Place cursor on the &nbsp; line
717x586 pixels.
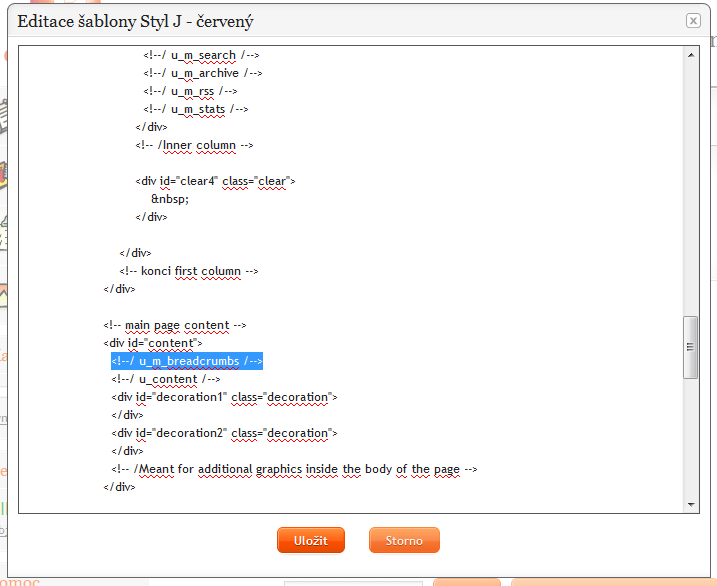[170, 199]
